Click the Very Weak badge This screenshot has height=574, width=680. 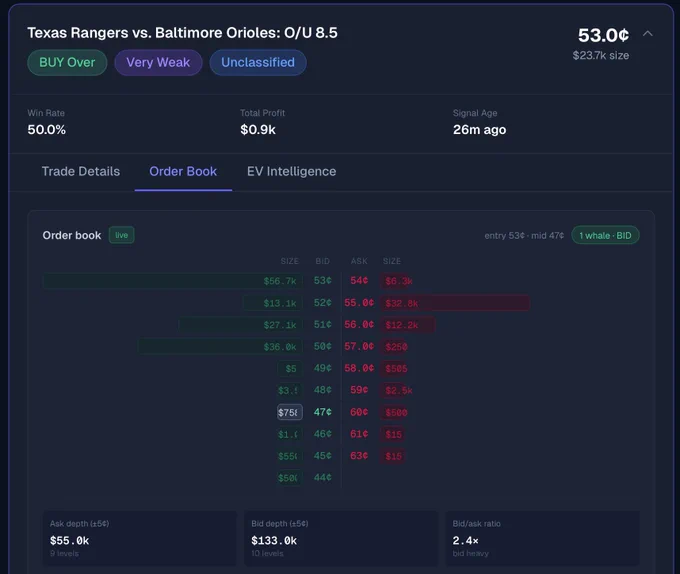pyautogui.click(x=158, y=62)
